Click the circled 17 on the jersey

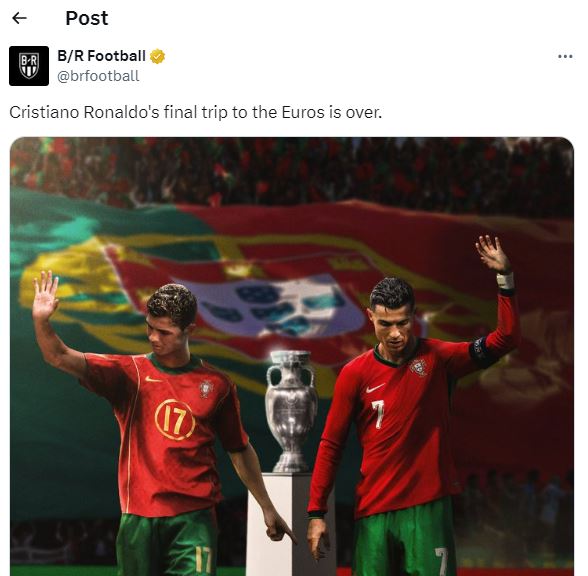pyautogui.click(x=174, y=420)
